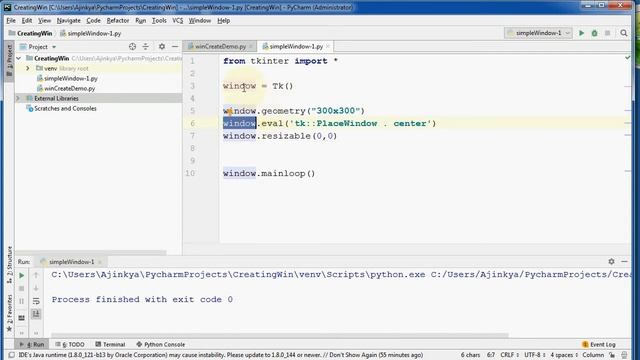Screen dimensions: 640x360
Task: Click the Run panel pause output icon
Action: [x=22, y=301]
